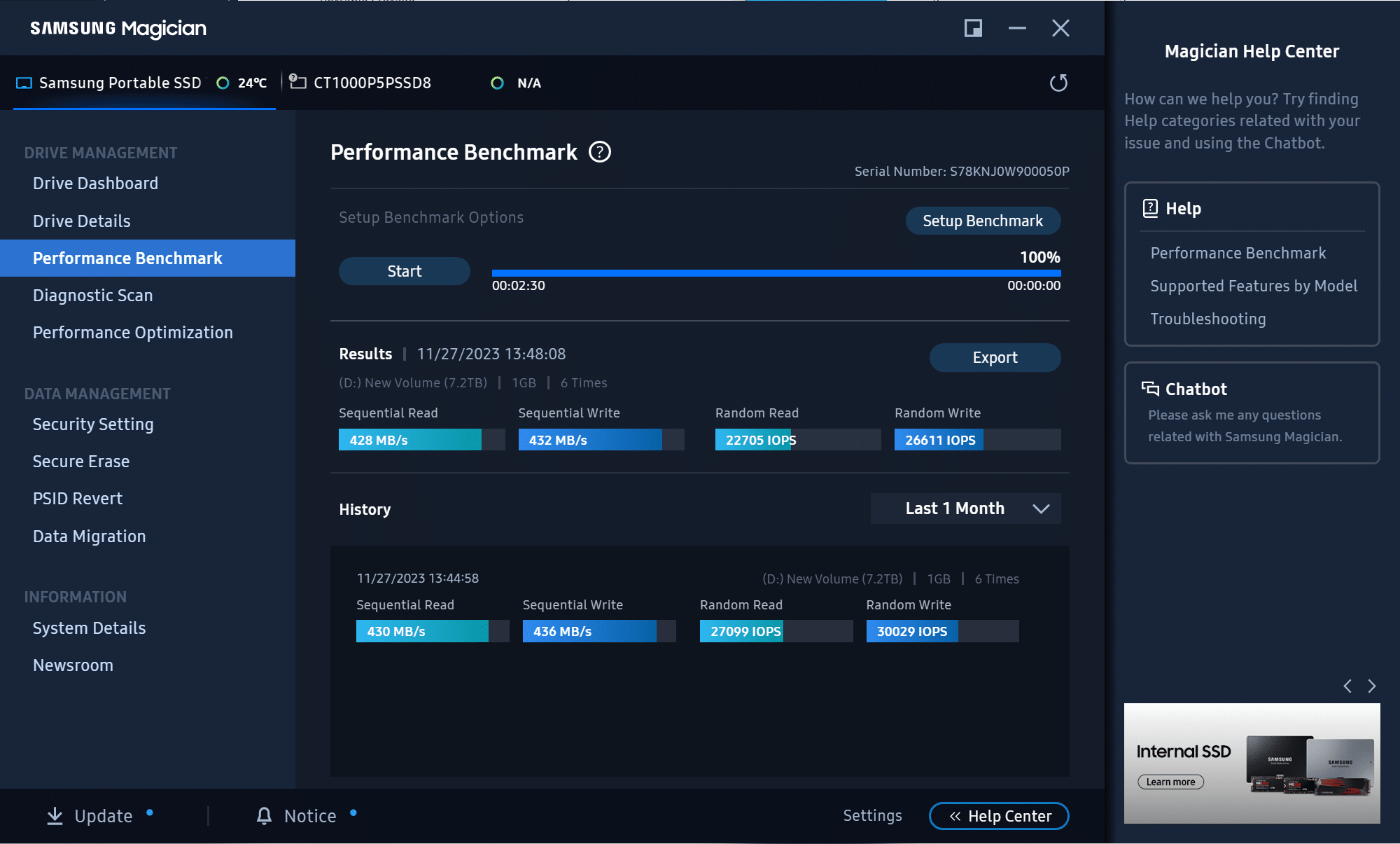Viewport: 1400px width, 844px height.
Task: Click the Performance Benchmark help icon
Action: click(x=601, y=152)
